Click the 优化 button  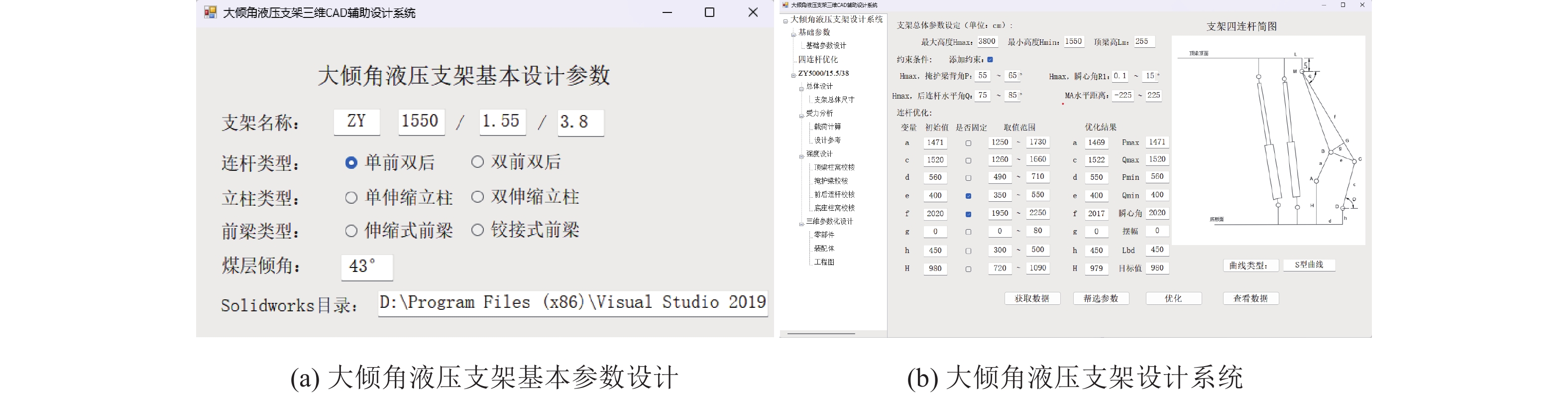point(1173,298)
